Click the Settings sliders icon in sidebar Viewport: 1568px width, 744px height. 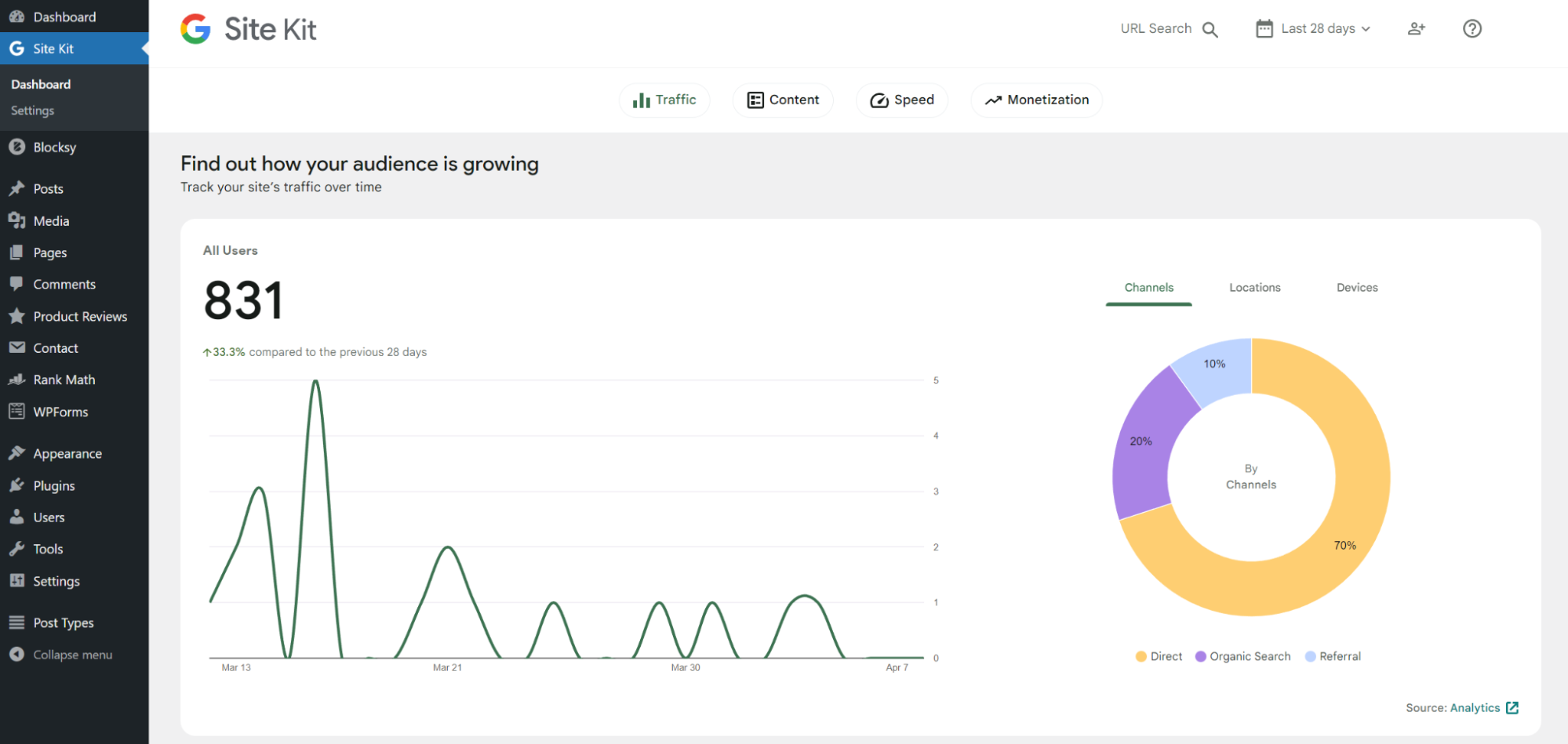(16, 580)
